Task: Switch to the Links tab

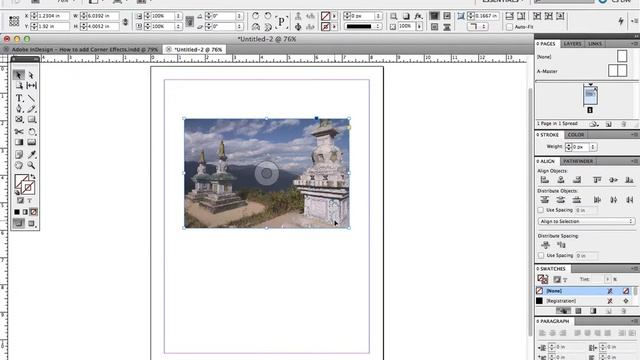Action: 595,44
